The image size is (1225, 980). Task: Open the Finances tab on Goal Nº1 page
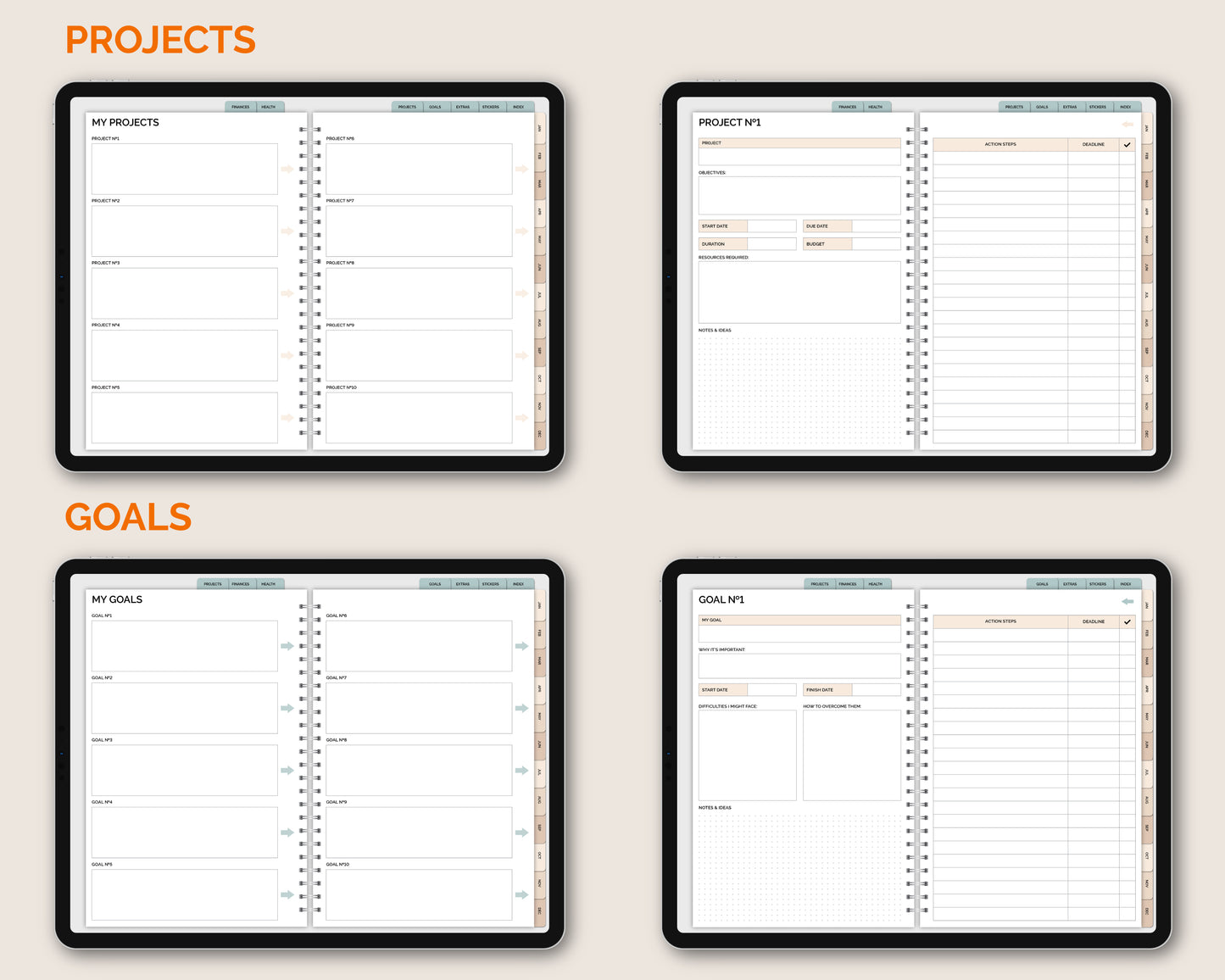(x=848, y=584)
